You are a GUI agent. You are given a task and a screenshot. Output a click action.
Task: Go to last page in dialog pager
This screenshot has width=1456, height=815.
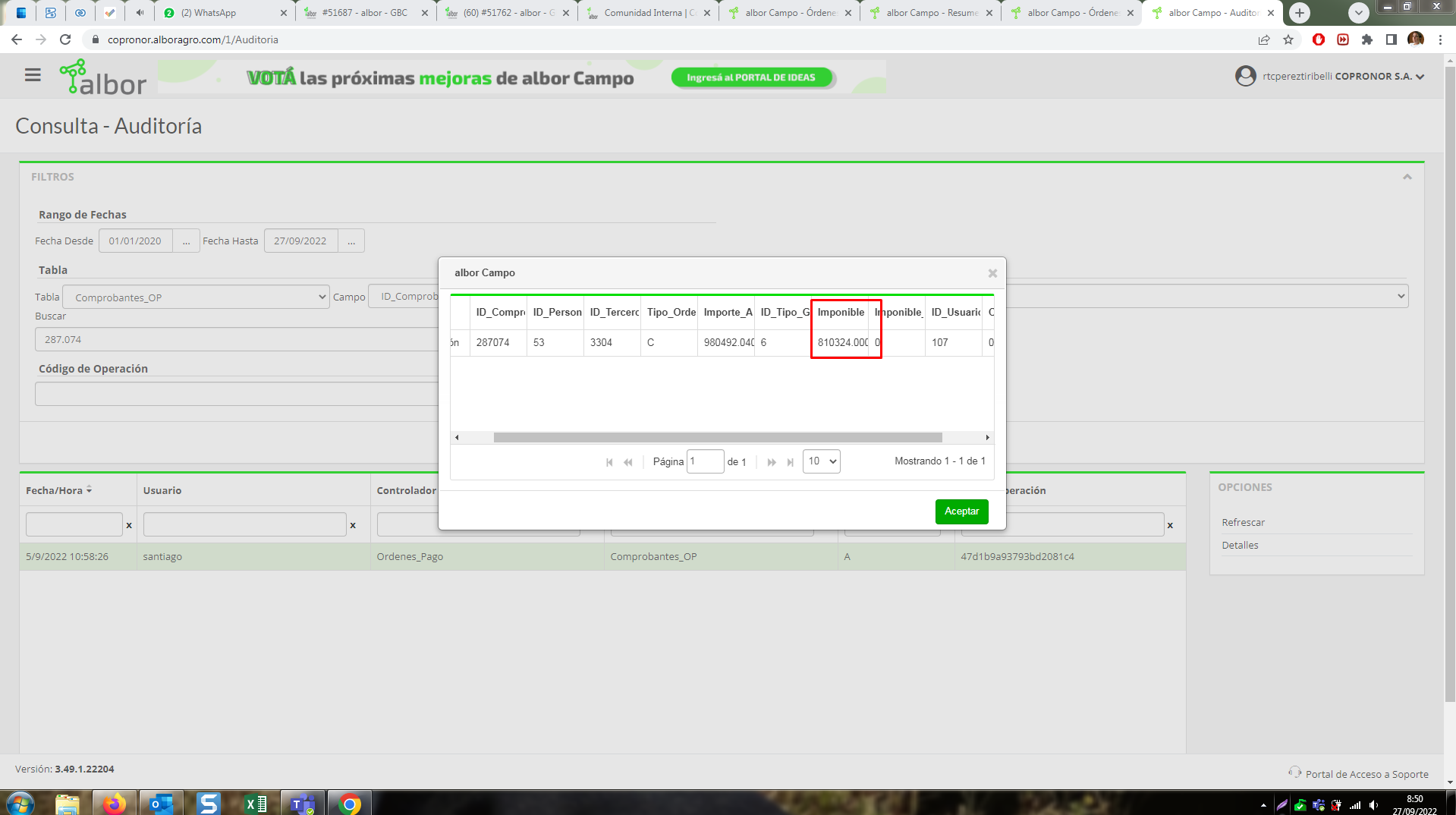pyautogui.click(x=791, y=462)
